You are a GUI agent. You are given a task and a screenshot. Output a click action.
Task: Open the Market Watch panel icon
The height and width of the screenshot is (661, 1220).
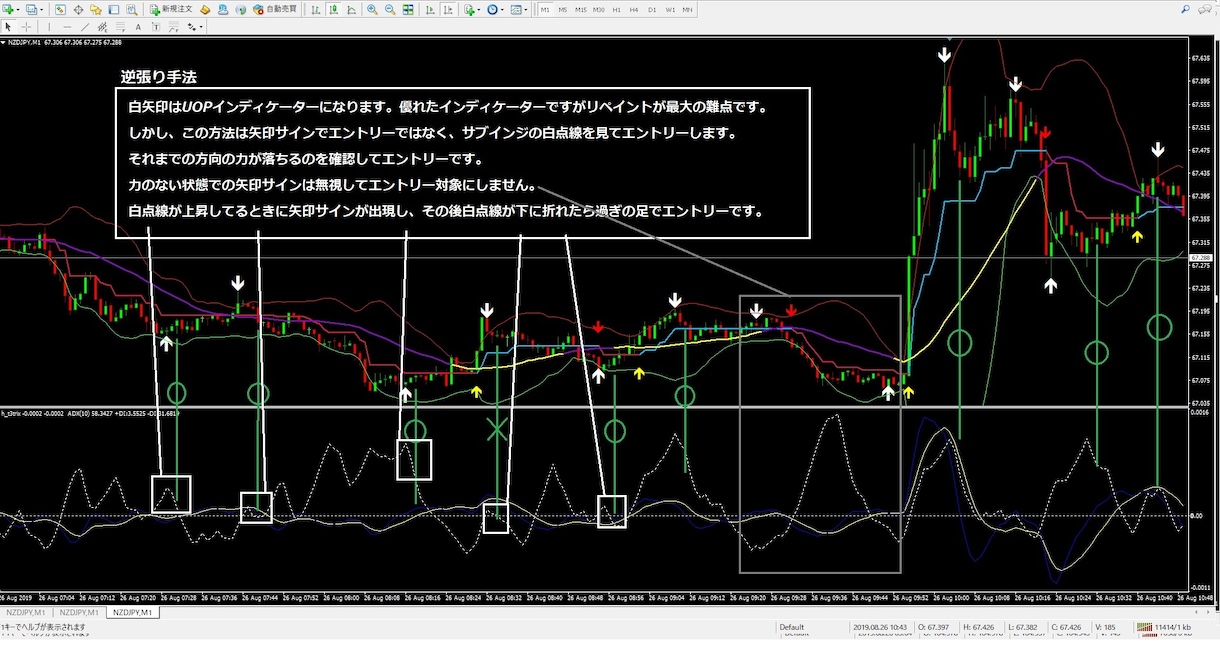pyautogui.click(x=61, y=9)
